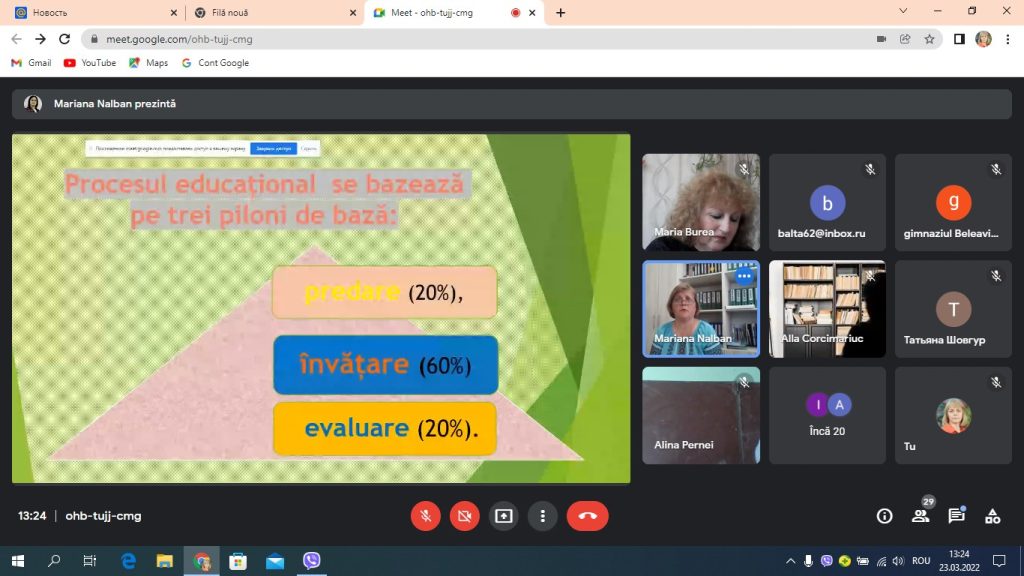1024x576 pixels.
Task: Click the blue button in screen-sharing banner
Action: pos(273,149)
